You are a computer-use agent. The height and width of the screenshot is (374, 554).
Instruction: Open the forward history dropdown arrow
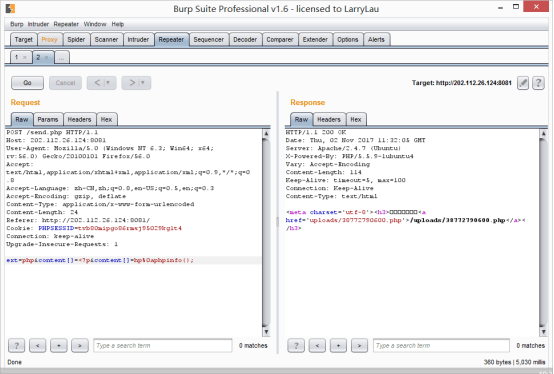(143, 83)
